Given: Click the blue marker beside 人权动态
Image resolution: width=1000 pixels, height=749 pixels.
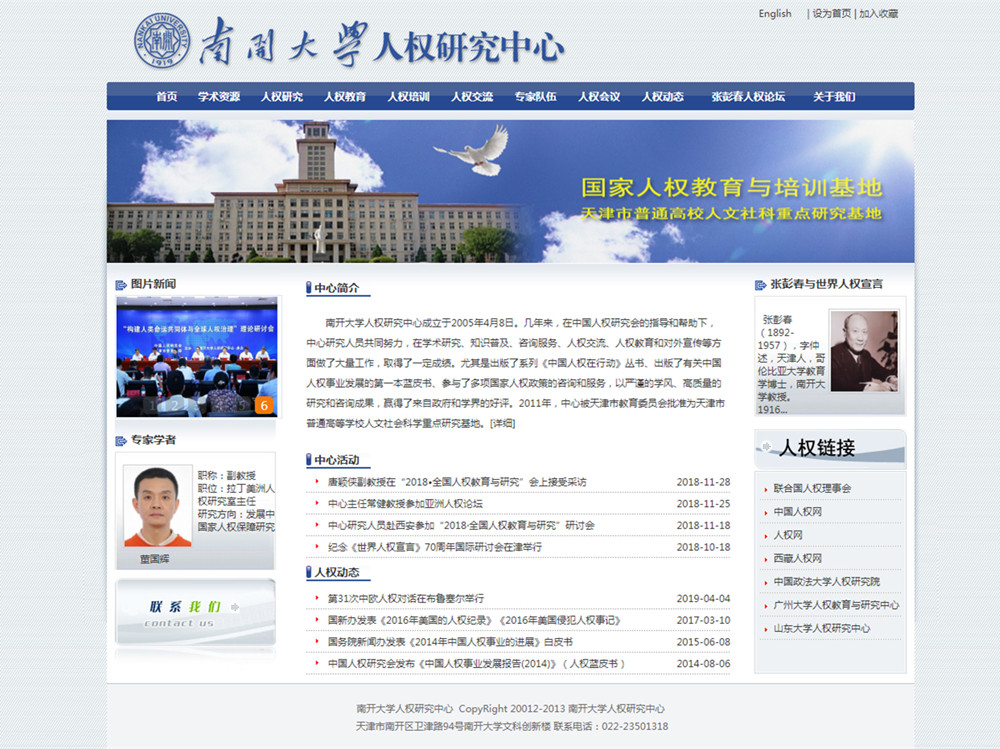Looking at the screenshot, I should click(x=308, y=573).
